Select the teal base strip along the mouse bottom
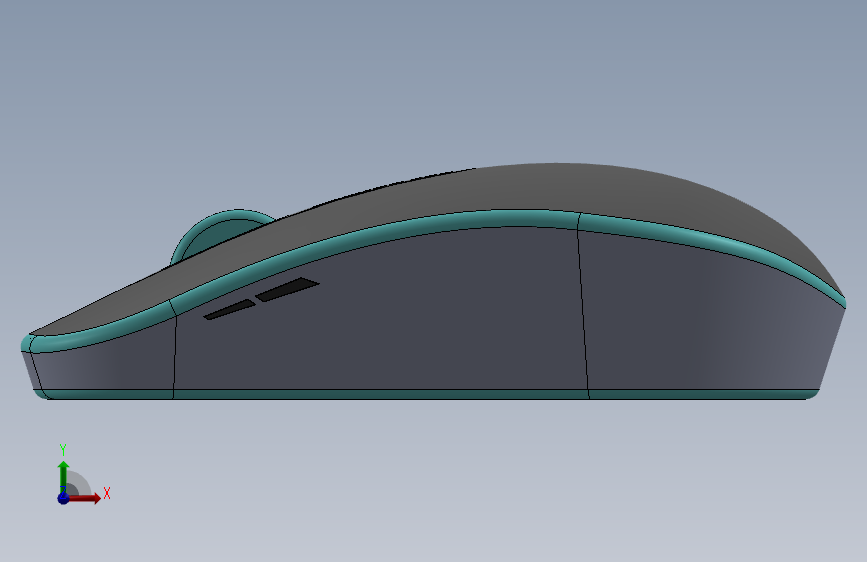 pyautogui.click(x=426, y=394)
